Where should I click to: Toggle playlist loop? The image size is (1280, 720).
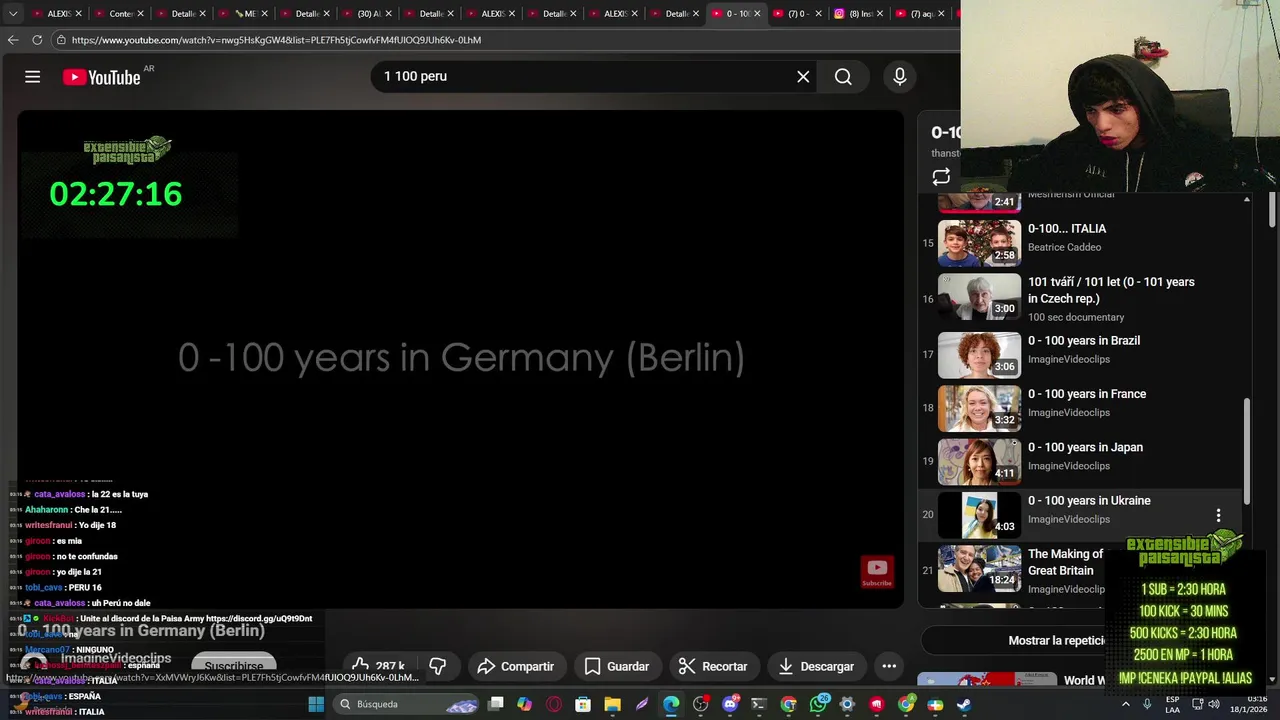pyautogui.click(x=941, y=177)
